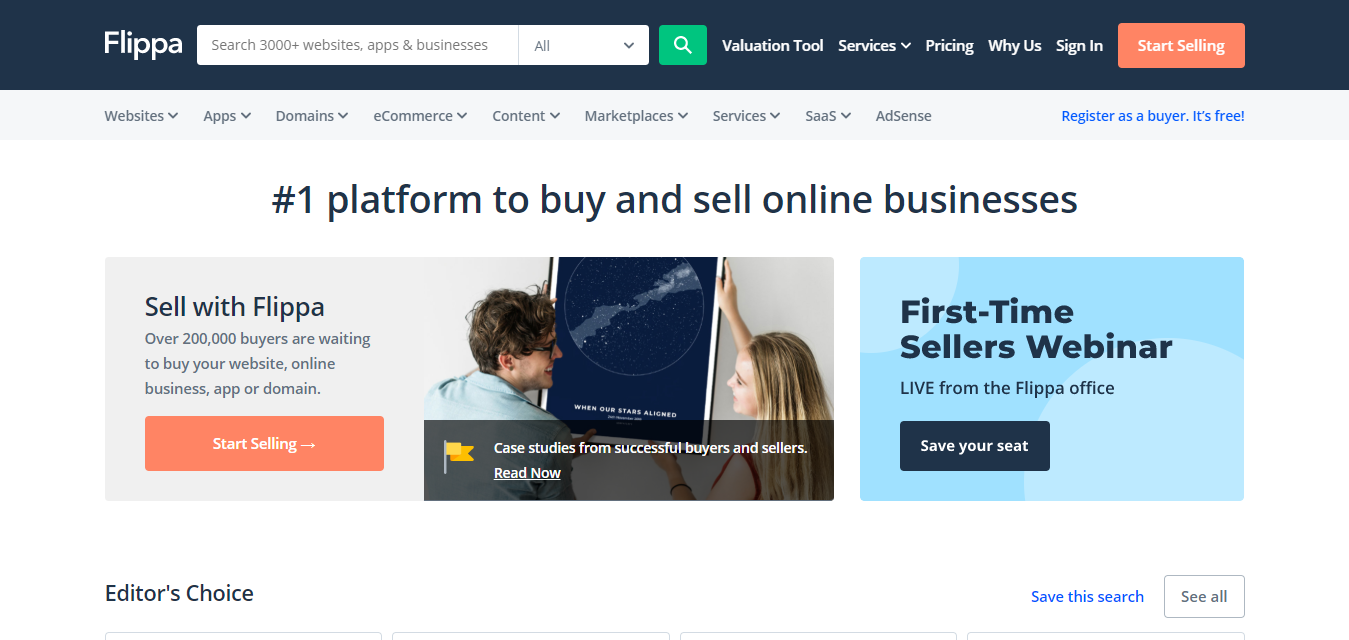Image resolution: width=1349 pixels, height=640 pixels.
Task: Focus the website search input field
Action: click(357, 45)
